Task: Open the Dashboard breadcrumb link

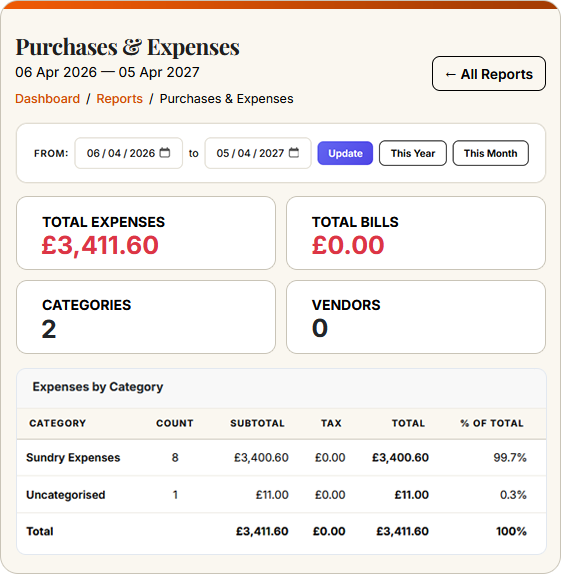Action: [48, 99]
